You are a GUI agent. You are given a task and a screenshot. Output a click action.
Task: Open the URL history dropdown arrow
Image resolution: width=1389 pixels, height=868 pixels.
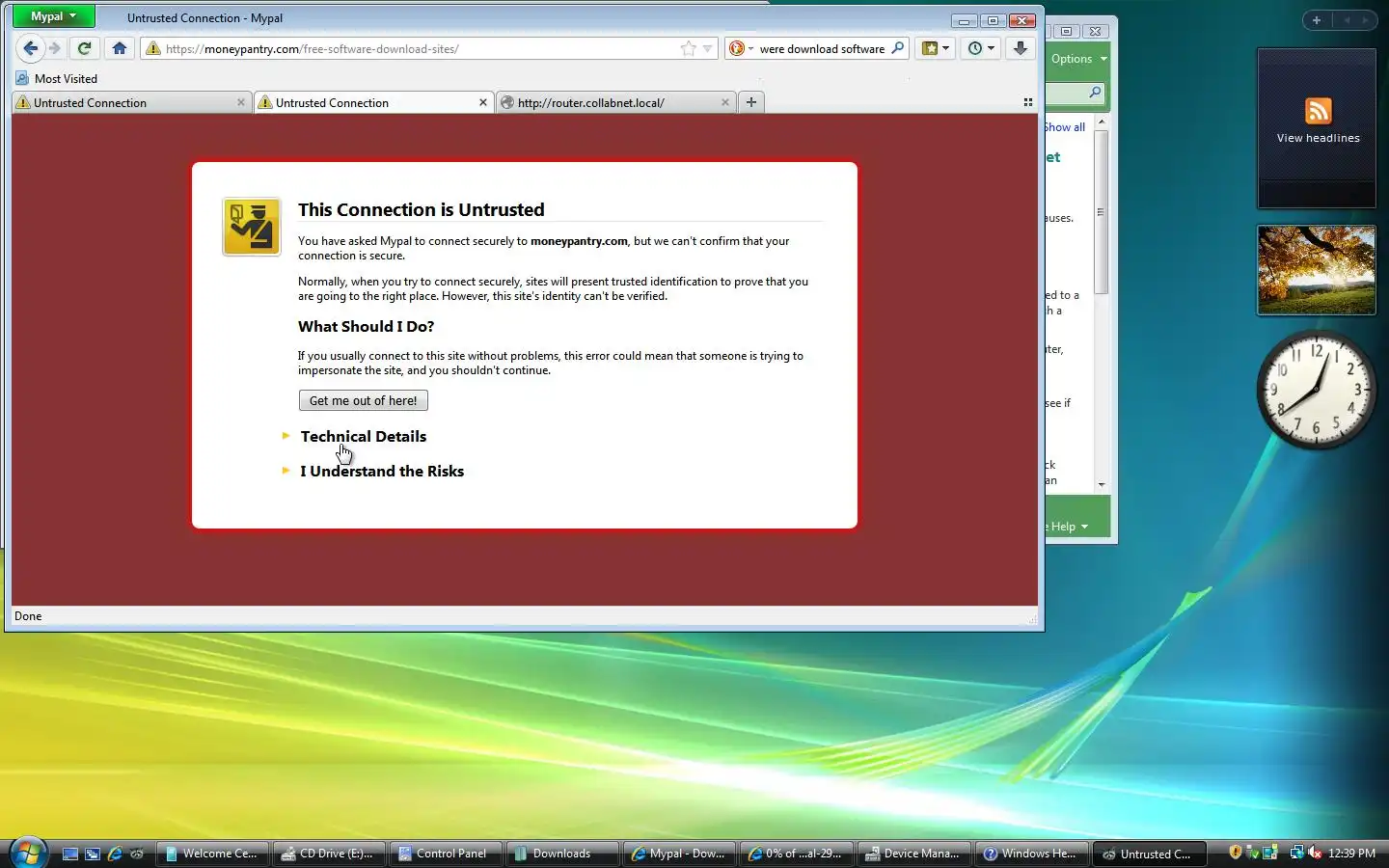click(707, 48)
